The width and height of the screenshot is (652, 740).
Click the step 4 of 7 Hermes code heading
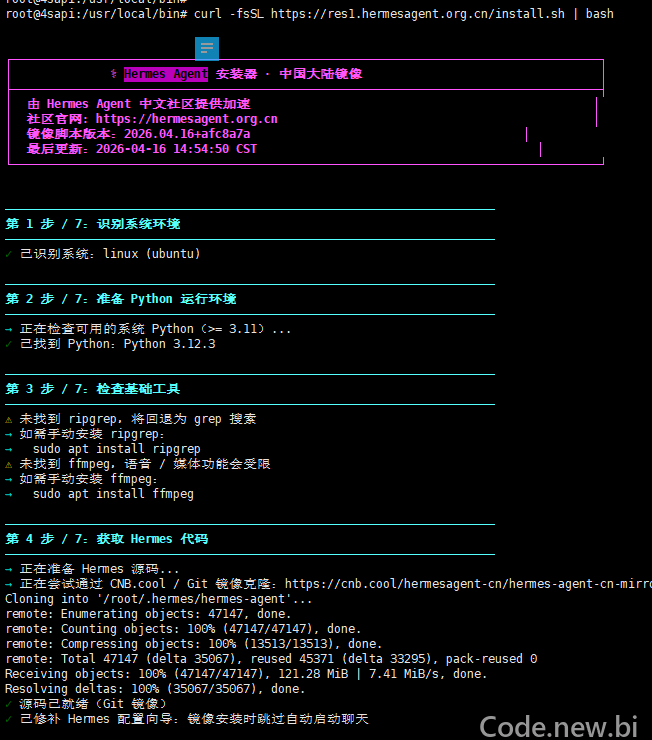tap(107, 539)
